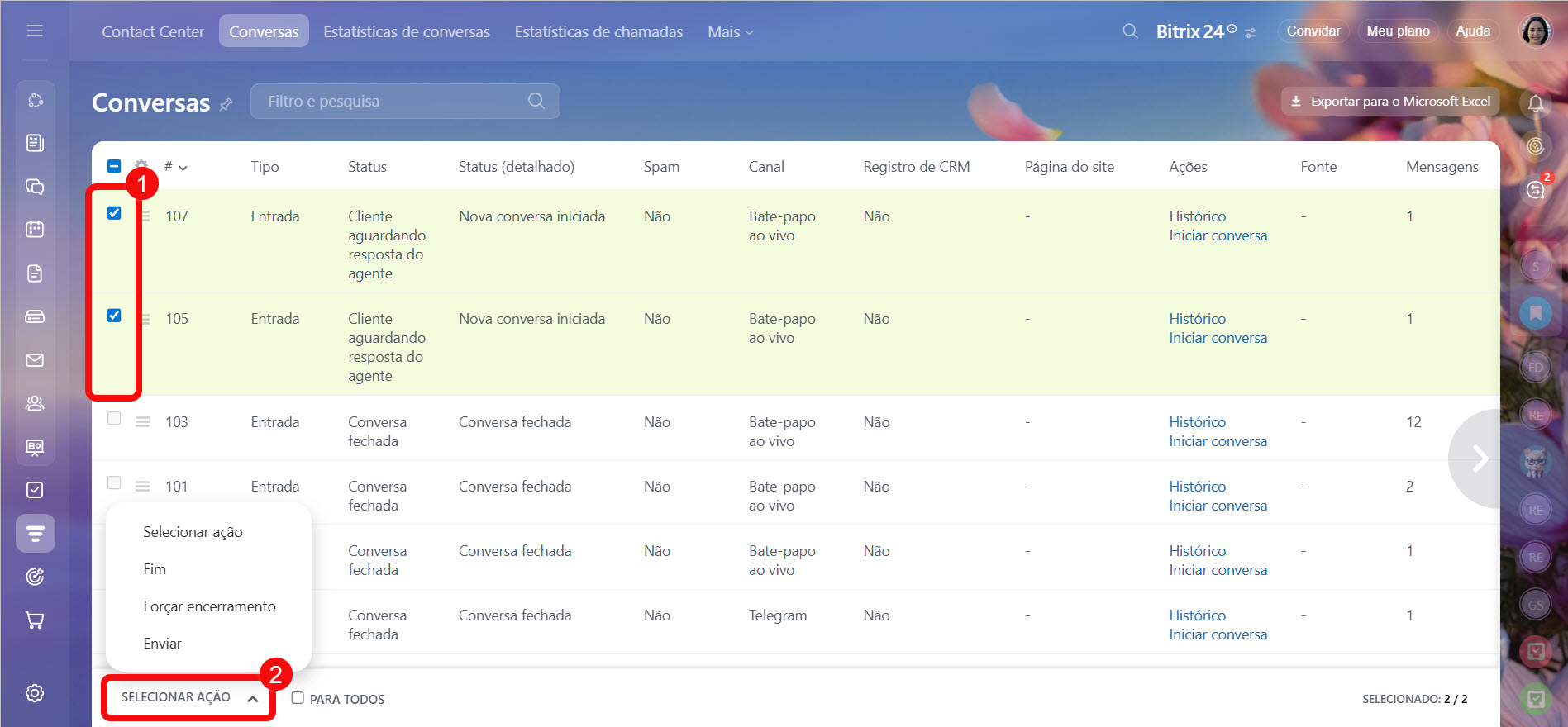Viewport: 1568px width, 727px height.
Task: Open the chat icon with badge 2
Action: (1536, 189)
